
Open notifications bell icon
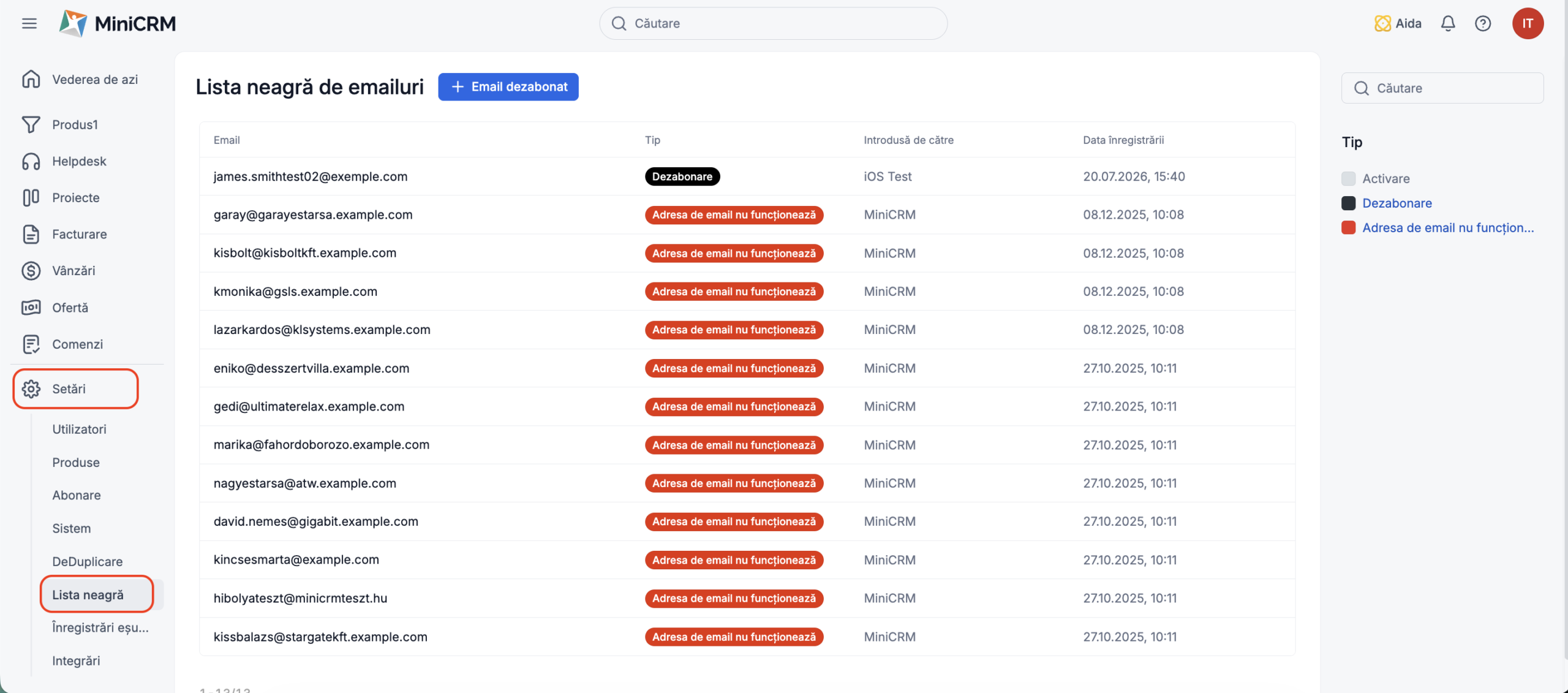tap(1448, 23)
